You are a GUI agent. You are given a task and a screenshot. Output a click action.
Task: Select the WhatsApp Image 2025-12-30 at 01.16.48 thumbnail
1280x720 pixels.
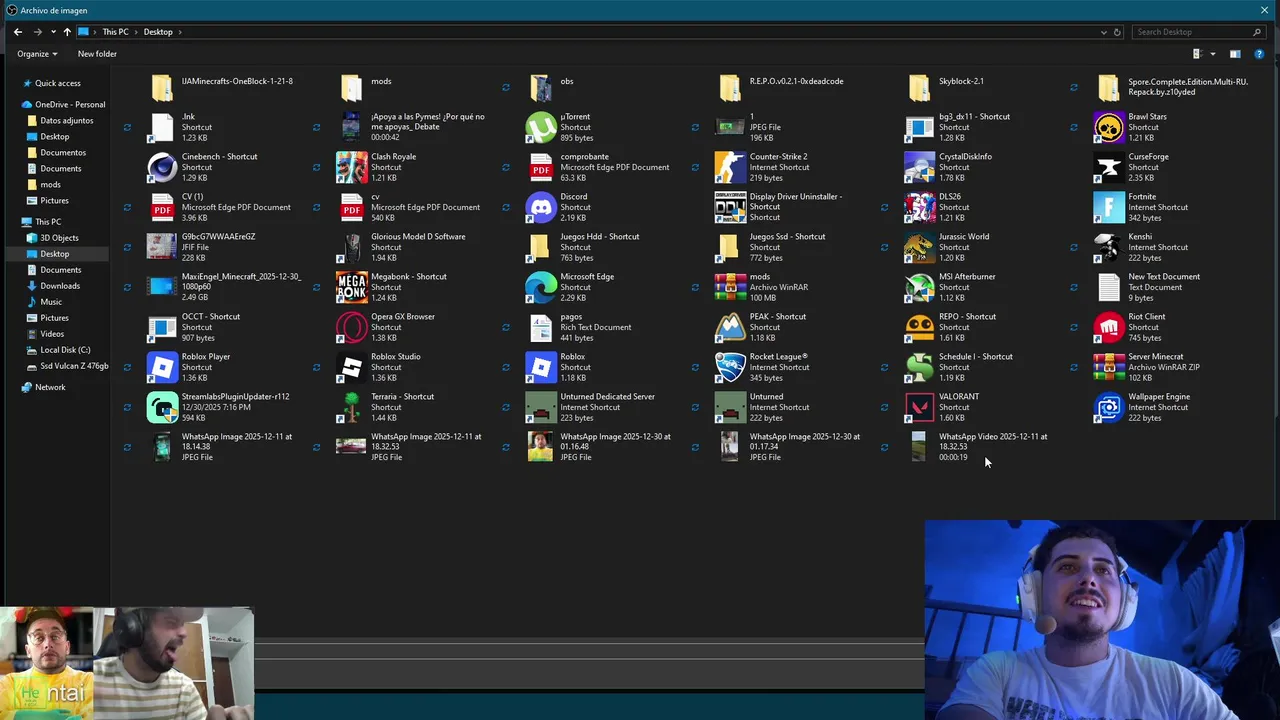pyautogui.click(x=541, y=447)
